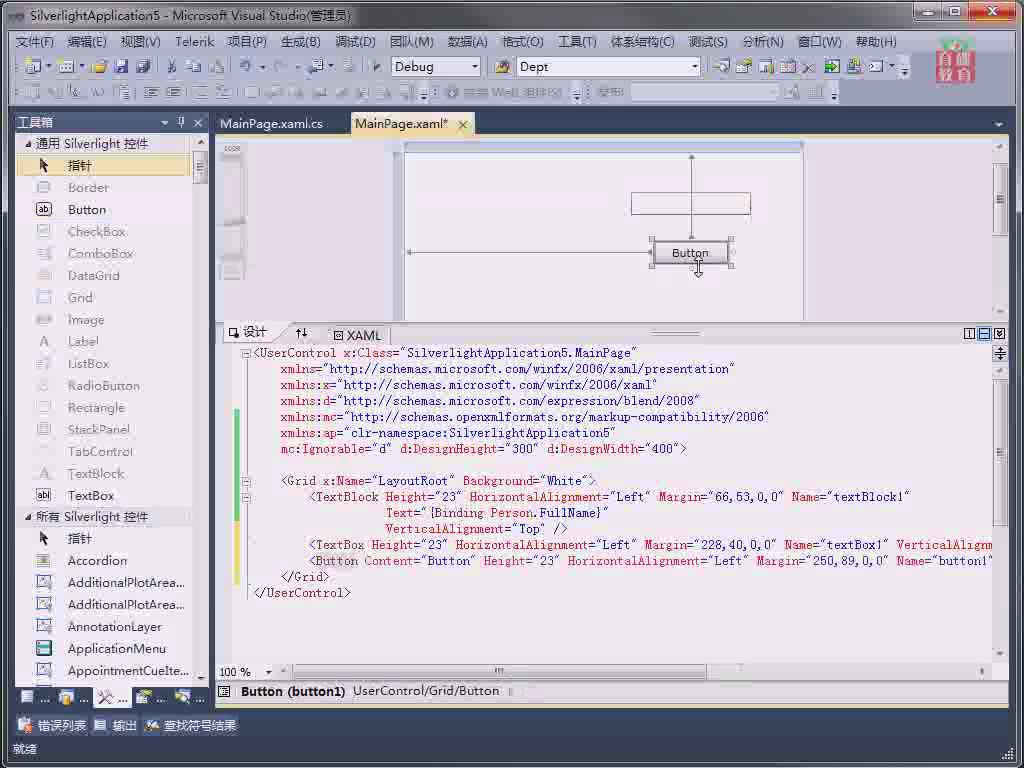The image size is (1024, 768).
Task: Open the 调试(D) menu
Action: (355, 42)
